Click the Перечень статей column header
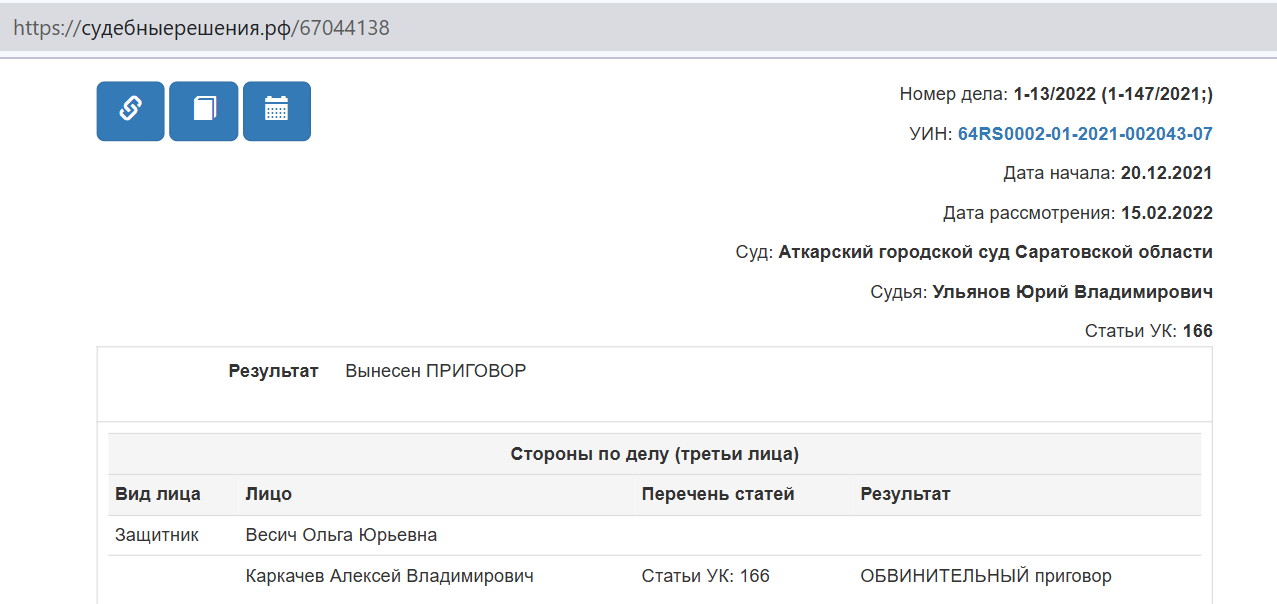 718,494
